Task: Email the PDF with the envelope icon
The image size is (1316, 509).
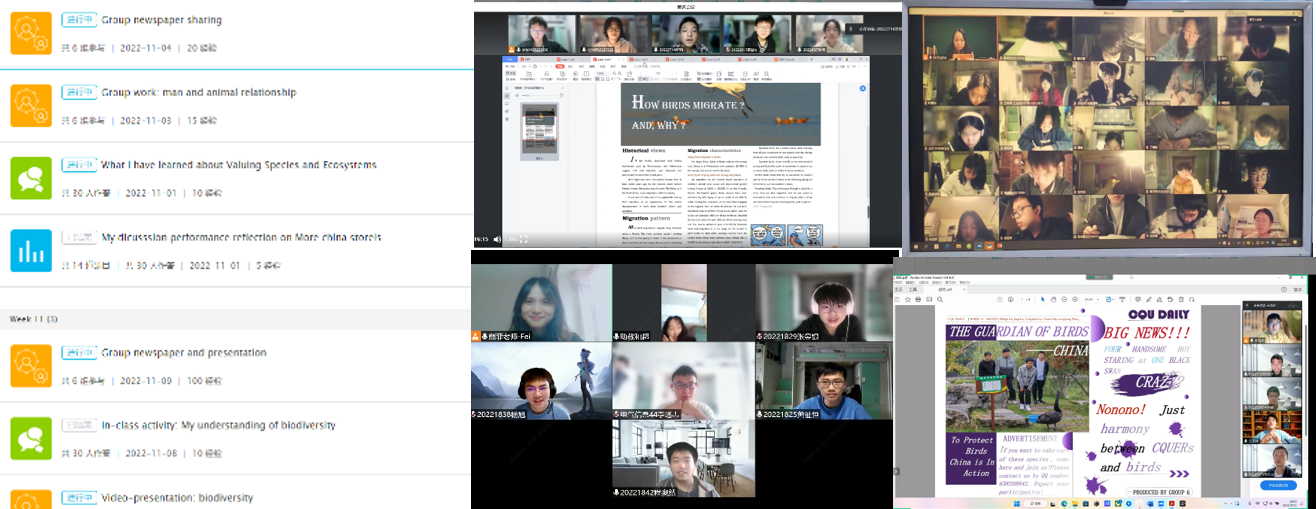Action: click(929, 299)
